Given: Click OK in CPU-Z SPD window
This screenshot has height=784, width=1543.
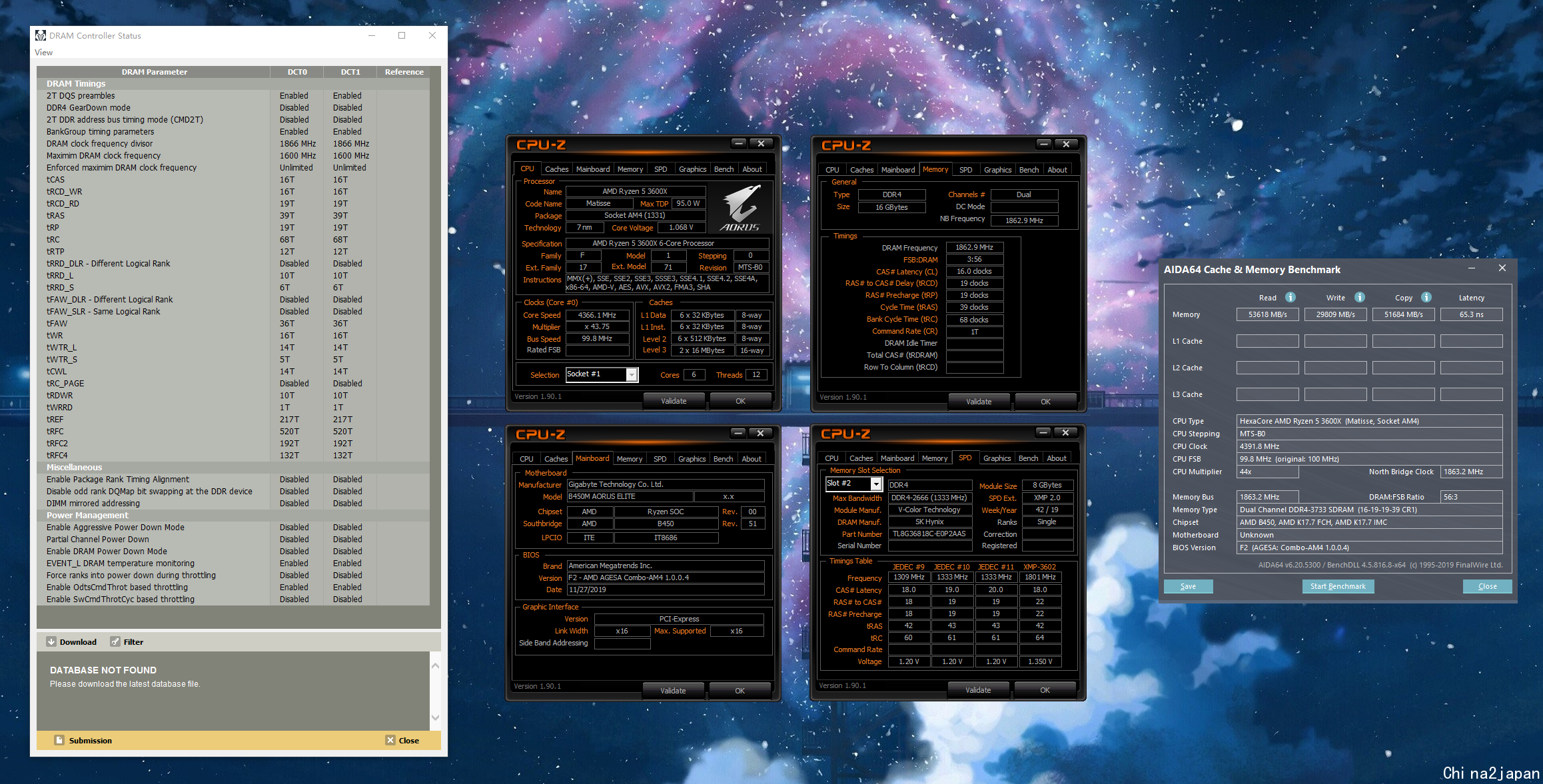Looking at the screenshot, I should [1045, 690].
